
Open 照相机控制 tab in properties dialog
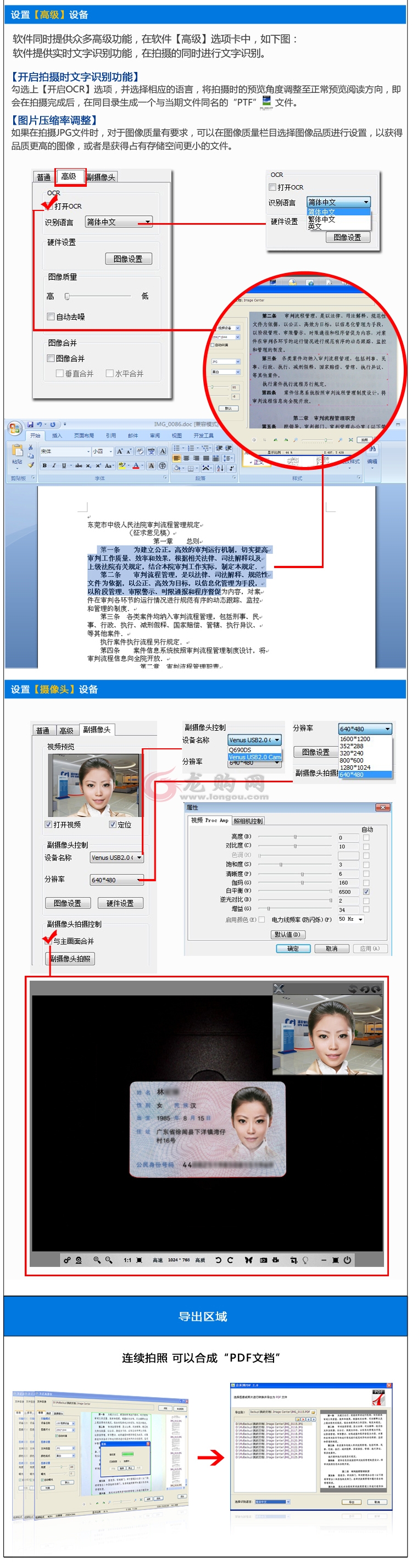[x=248, y=820]
